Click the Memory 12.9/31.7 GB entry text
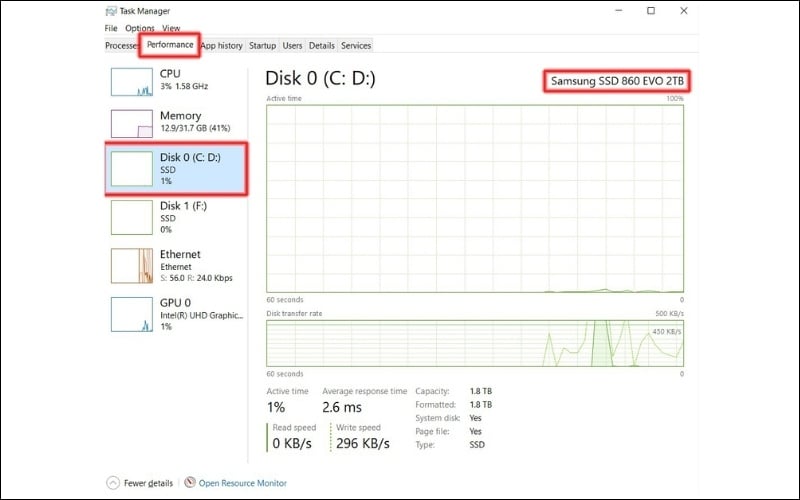This screenshot has height=500, width=800. coord(195,128)
